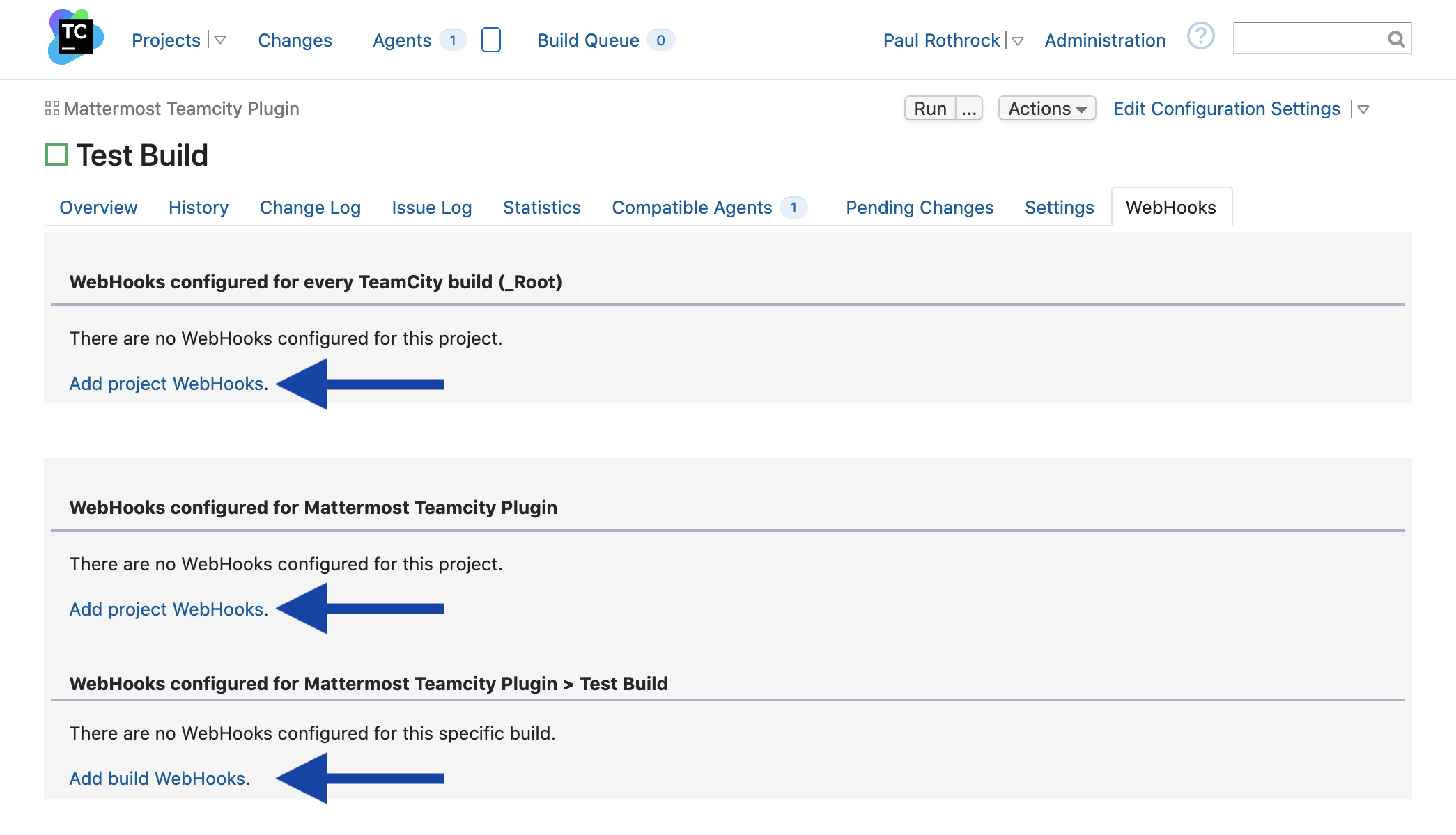Click the Run button
The width and height of the screenshot is (1456, 835).
coord(930,108)
